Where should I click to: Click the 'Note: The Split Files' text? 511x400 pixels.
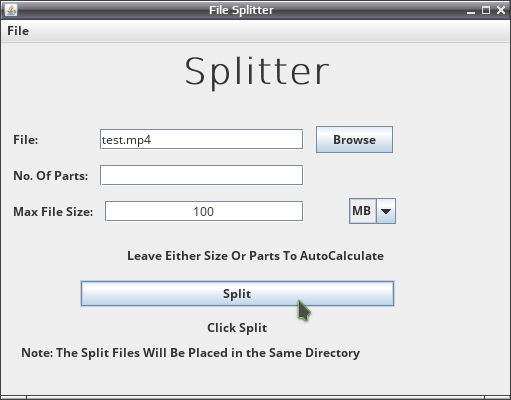[x=190, y=353]
